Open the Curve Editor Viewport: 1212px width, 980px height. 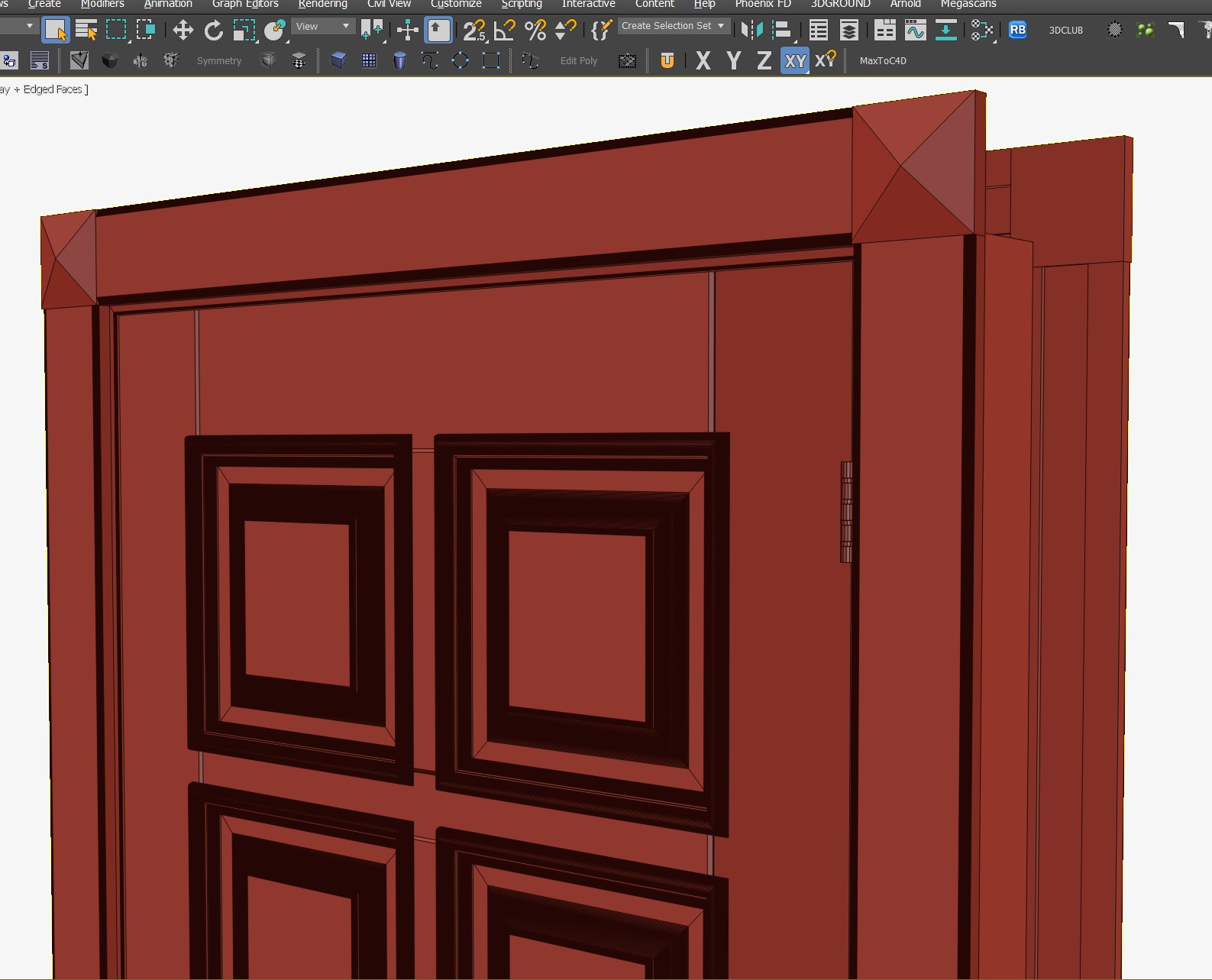click(x=915, y=31)
